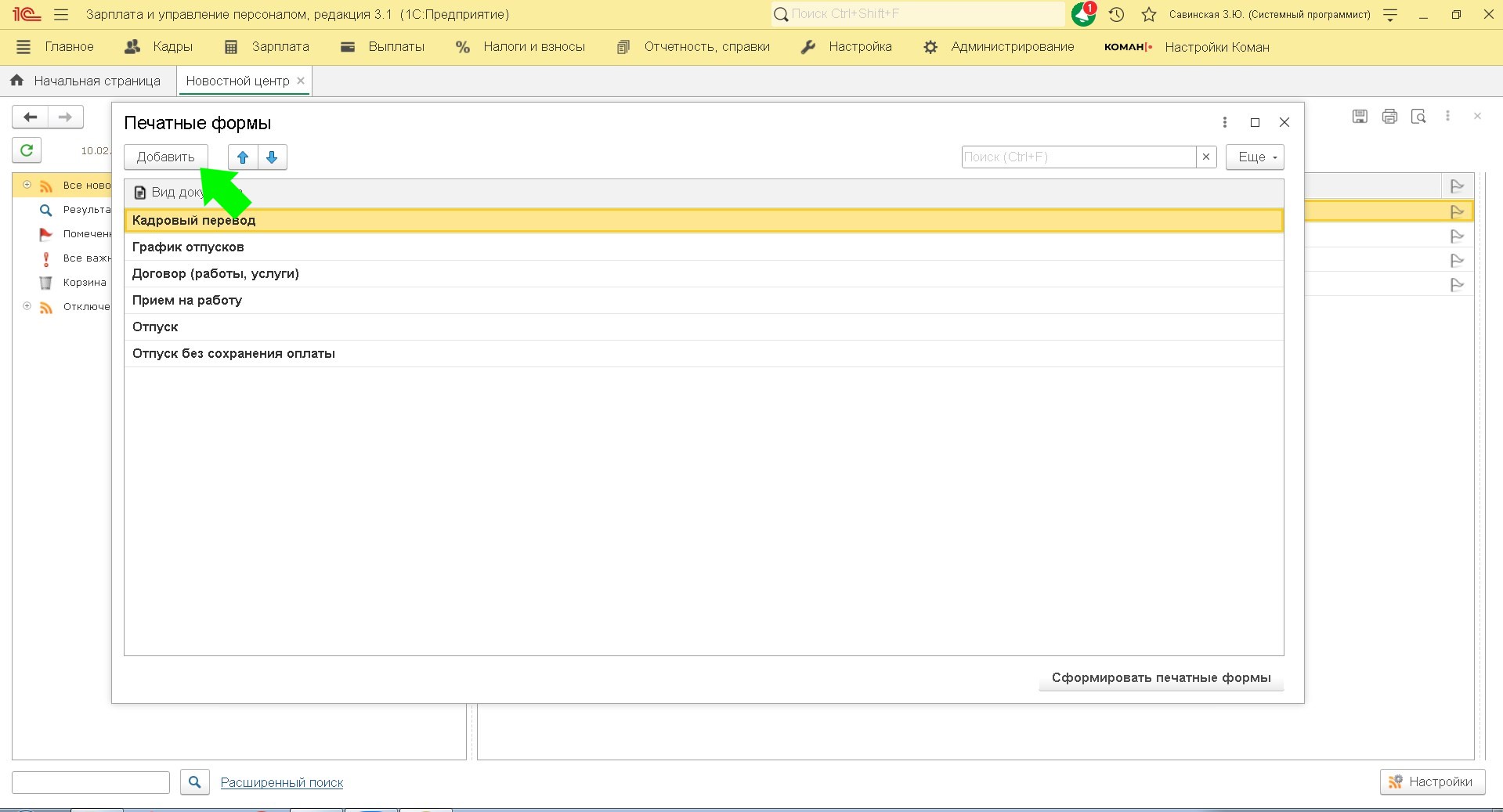Open the Расширенный поиск link
1503x812 pixels.
[x=282, y=782]
